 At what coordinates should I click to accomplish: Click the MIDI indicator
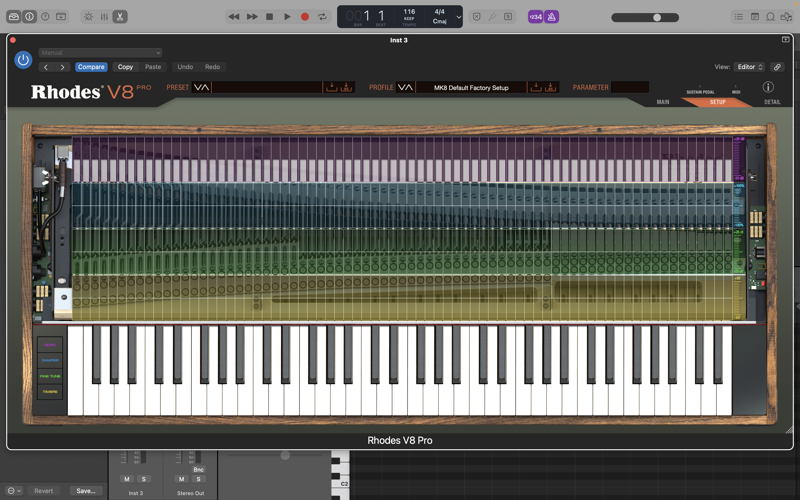736,90
